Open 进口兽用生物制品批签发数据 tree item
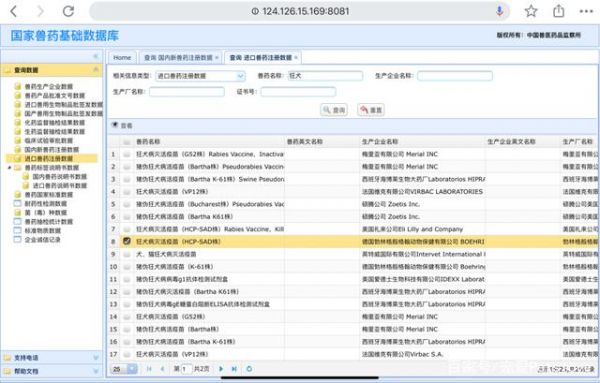The width and height of the screenshot is (600, 383). 64,104
